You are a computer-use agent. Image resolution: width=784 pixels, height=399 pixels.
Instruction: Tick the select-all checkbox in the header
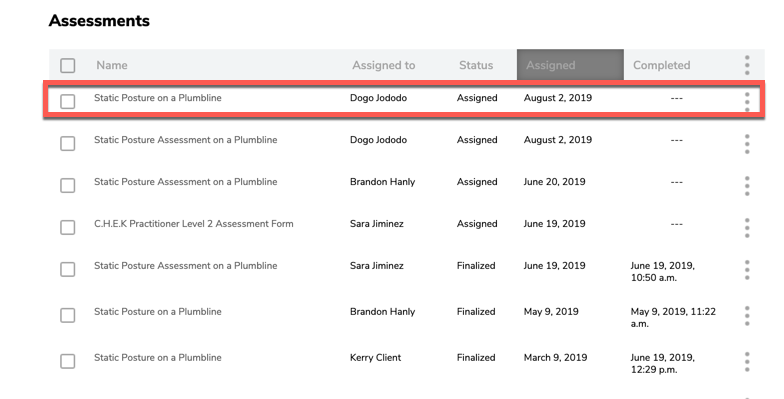(x=68, y=66)
